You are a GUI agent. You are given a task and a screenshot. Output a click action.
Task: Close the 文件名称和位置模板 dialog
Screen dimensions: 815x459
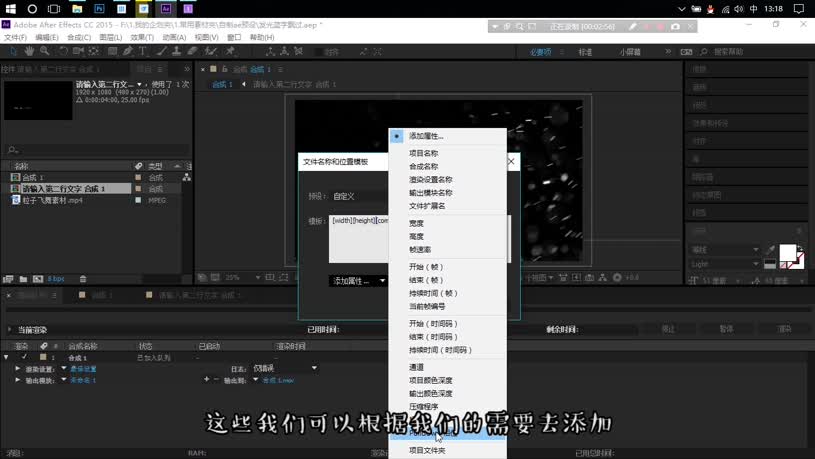pyautogui.click(x=511, y=162)
